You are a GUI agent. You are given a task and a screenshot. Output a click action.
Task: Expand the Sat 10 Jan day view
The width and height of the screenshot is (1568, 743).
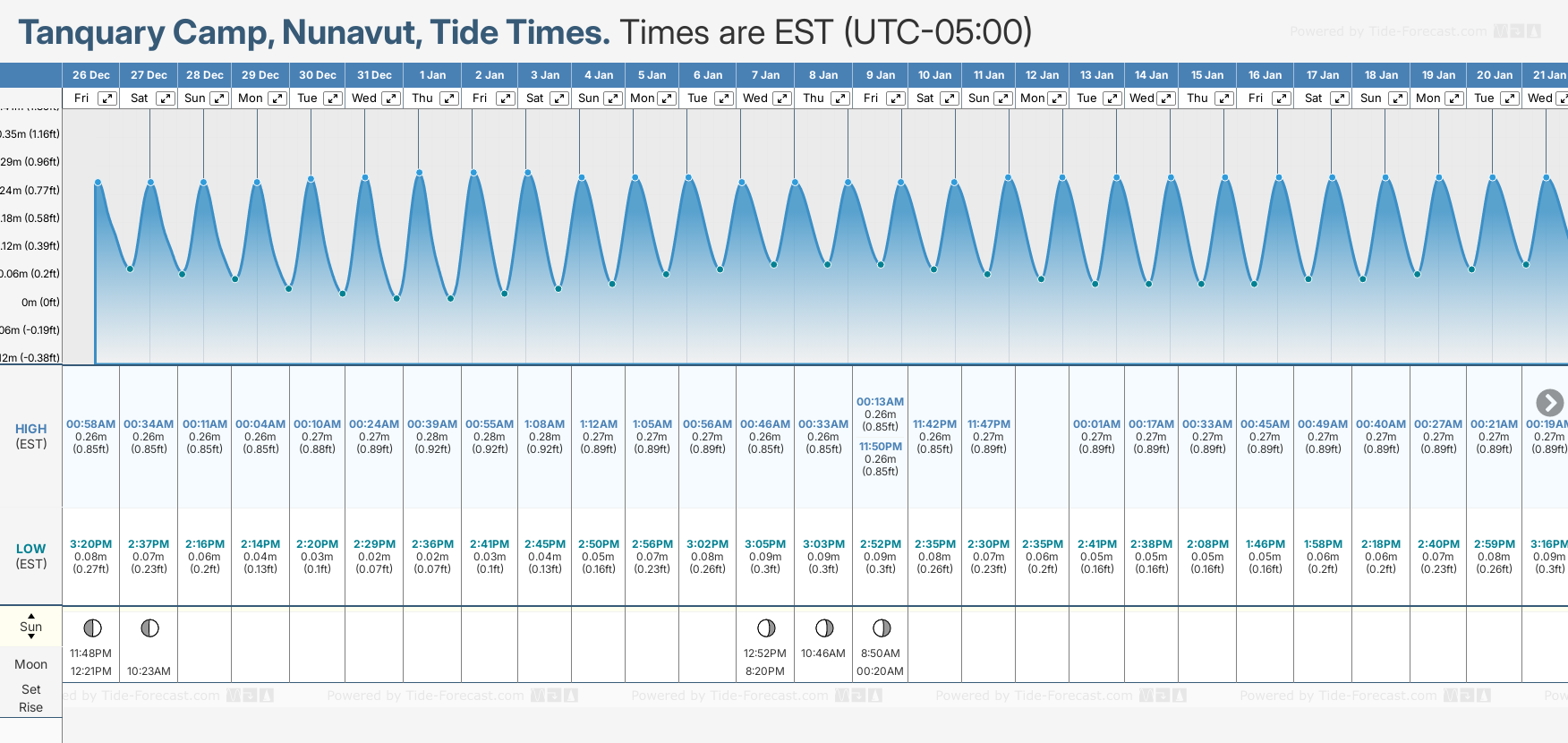950,98
